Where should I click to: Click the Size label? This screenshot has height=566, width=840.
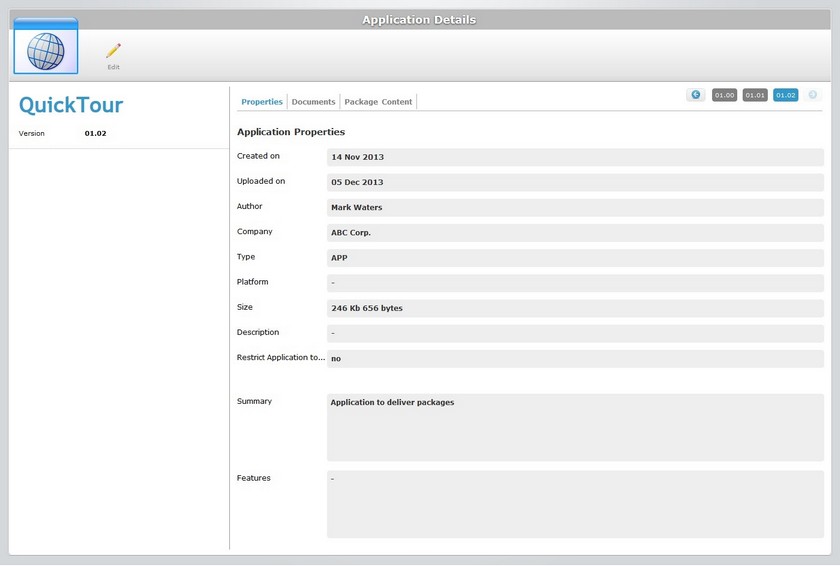(244, 307)
